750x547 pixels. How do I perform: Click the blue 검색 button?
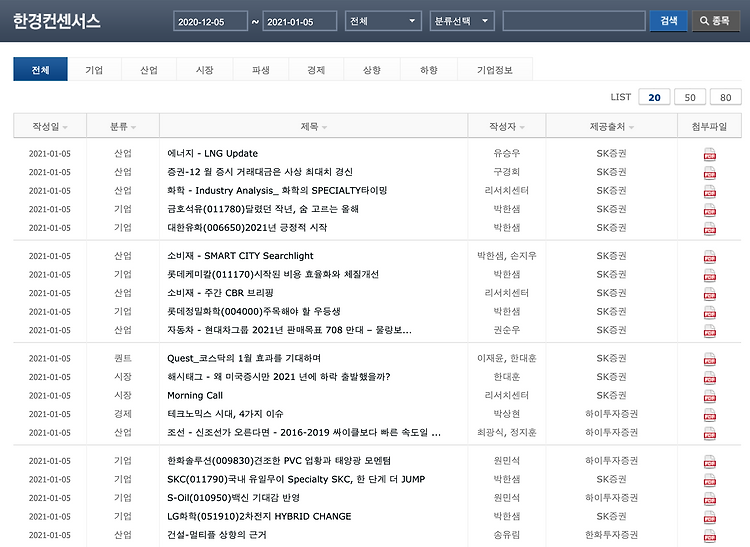668,21
